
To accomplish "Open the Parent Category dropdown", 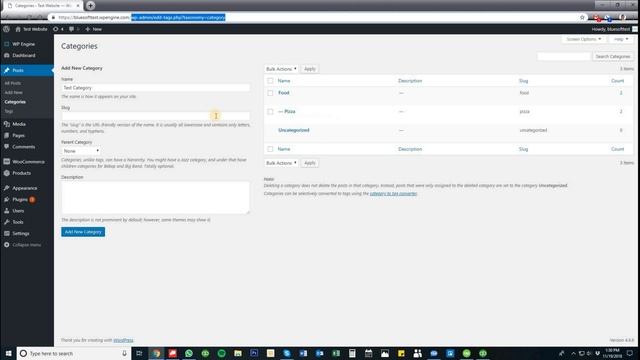I will 81,151.
